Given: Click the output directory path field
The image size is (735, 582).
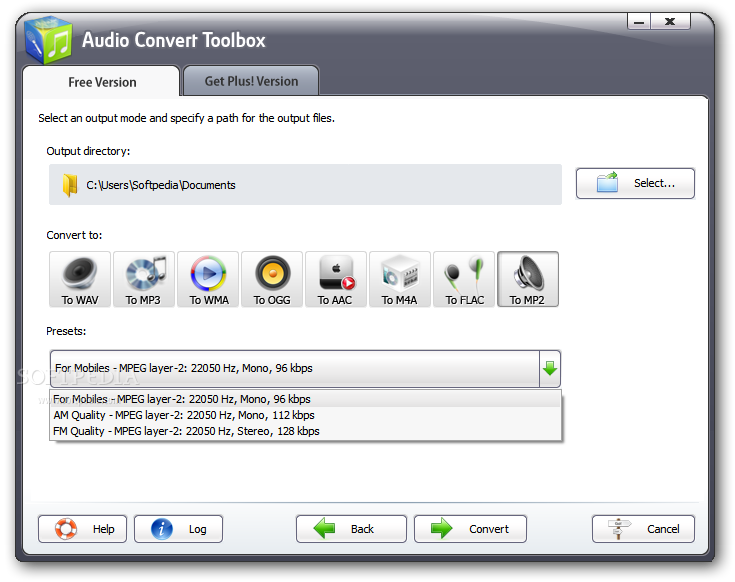Looking at the screenshot, I should [305, 185].
